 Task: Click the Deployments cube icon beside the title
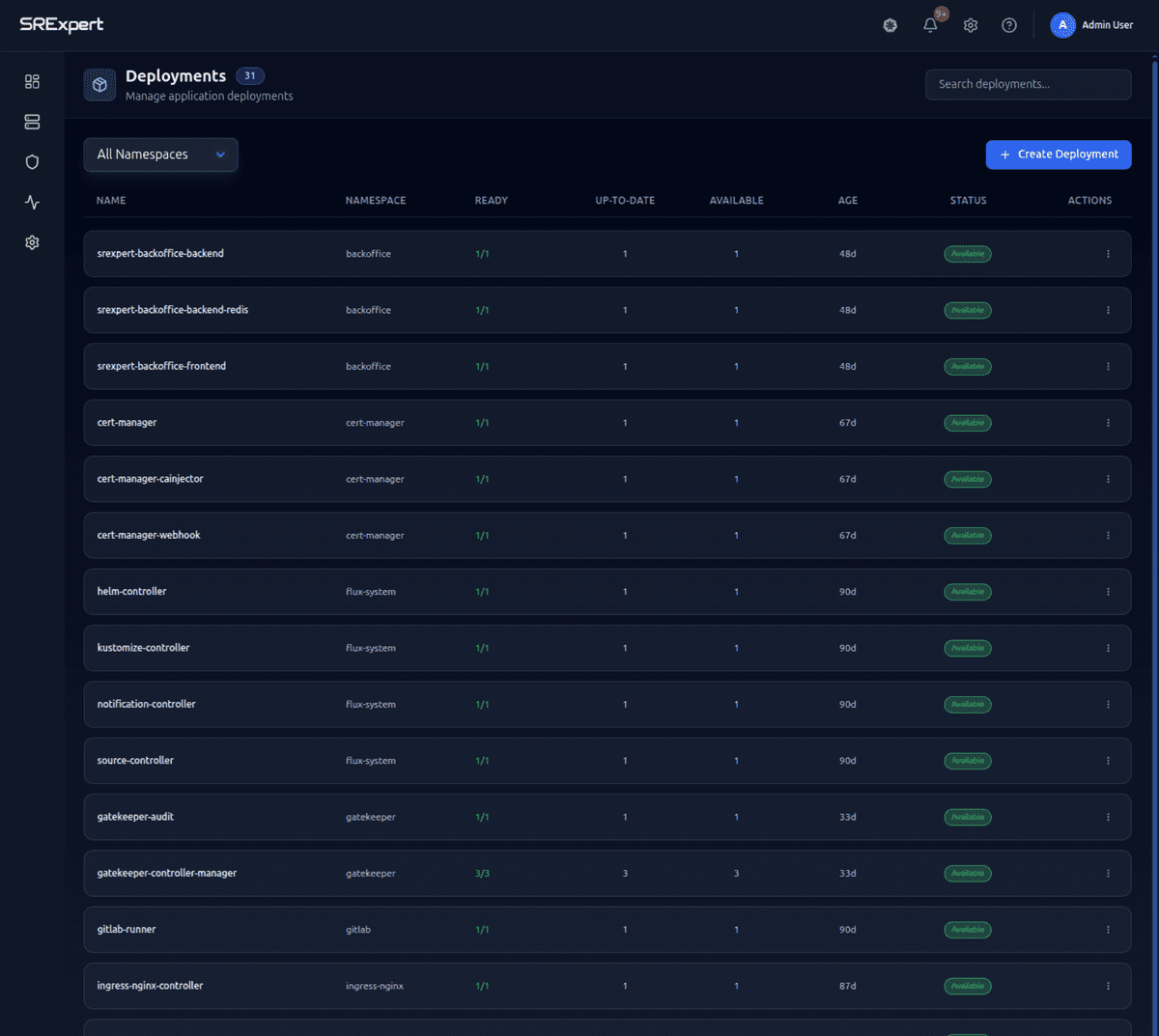click(x=99, y=85)
